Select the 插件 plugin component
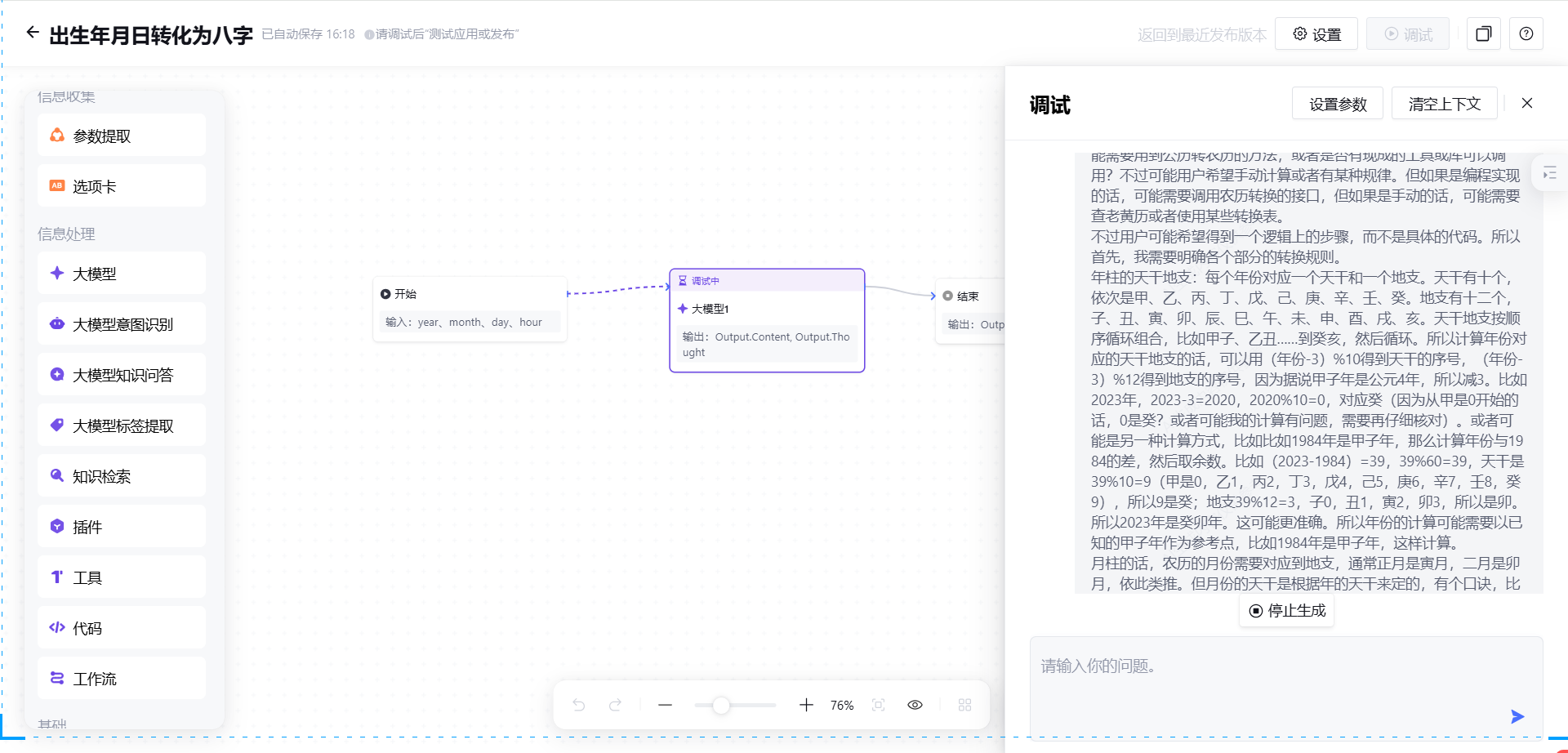Screen dimensions: 1568x753 pos(122,527)
